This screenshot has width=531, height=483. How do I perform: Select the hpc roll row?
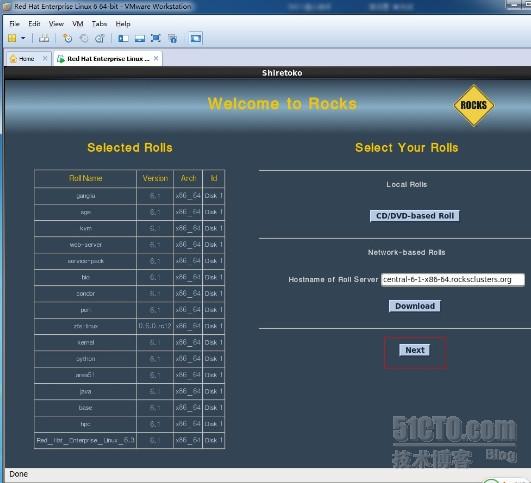coord(129,424)
